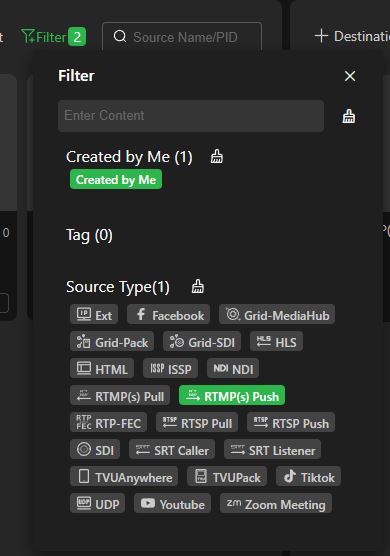
Task: Close the Filter panel
Action: [350, 76]
